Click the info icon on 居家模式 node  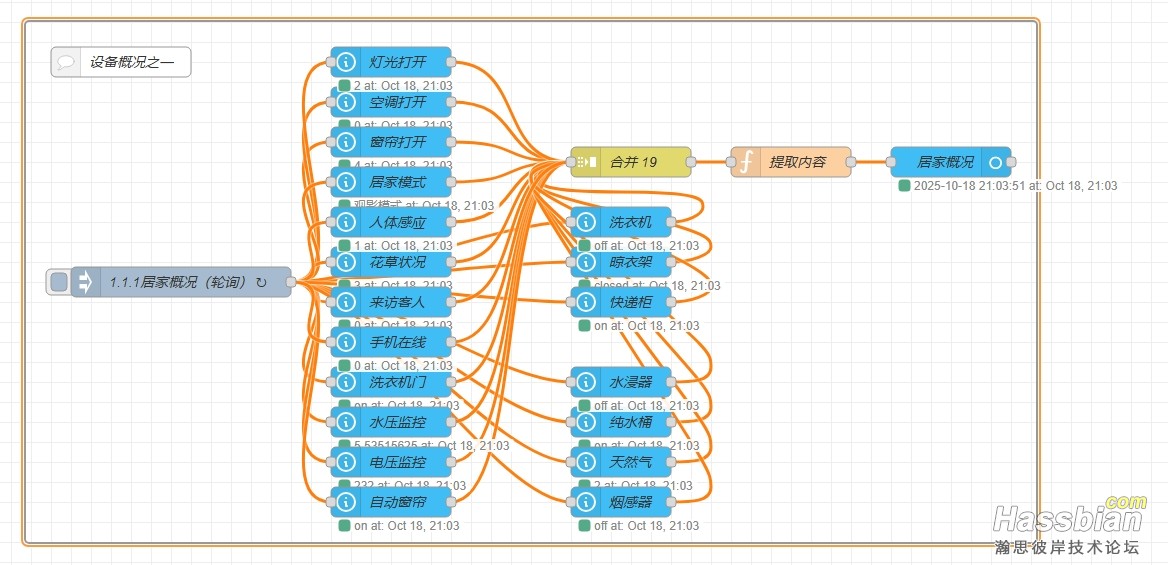[x=346, y=182]
